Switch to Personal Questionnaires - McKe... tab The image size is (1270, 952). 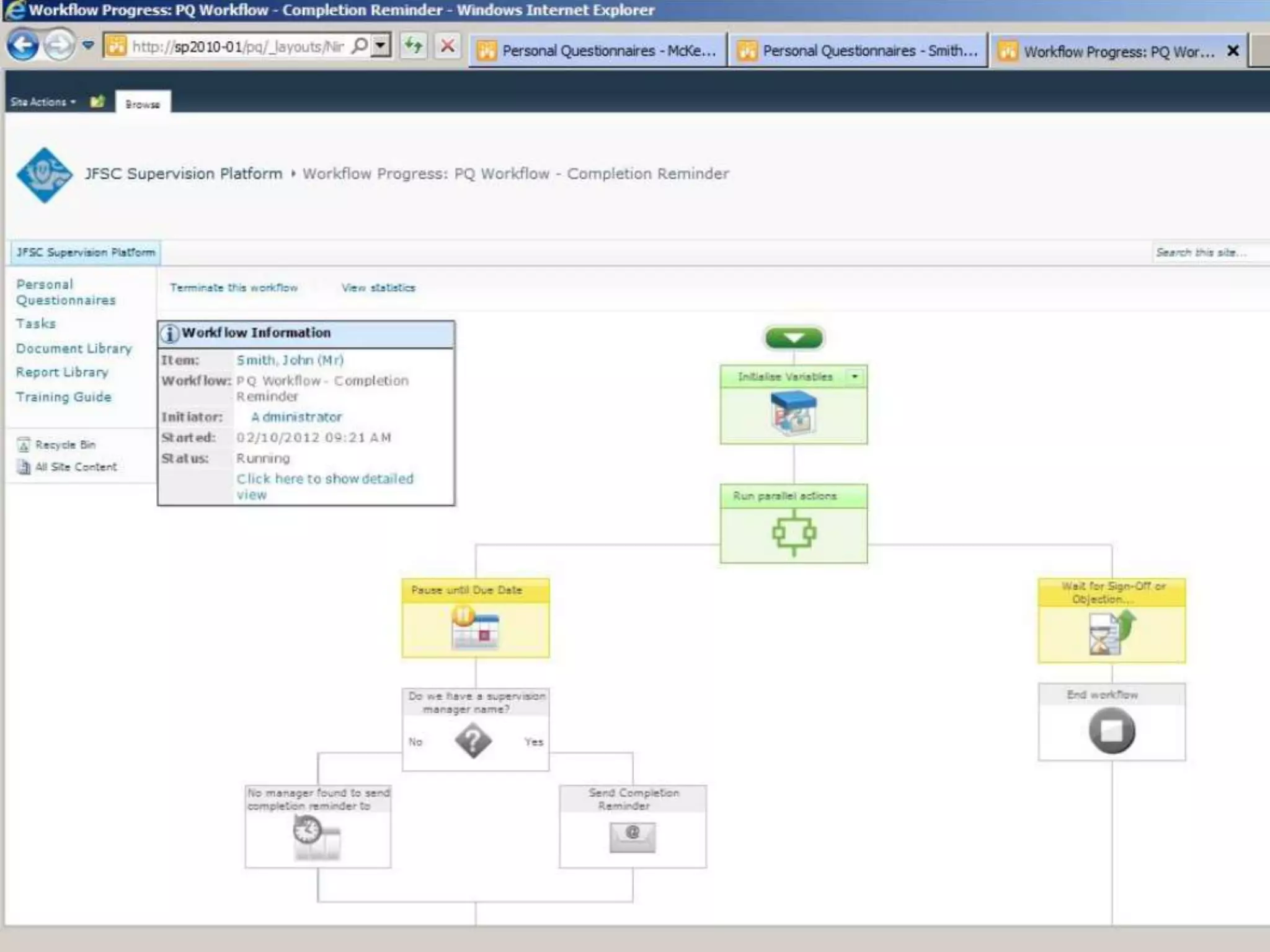[597, 51]
